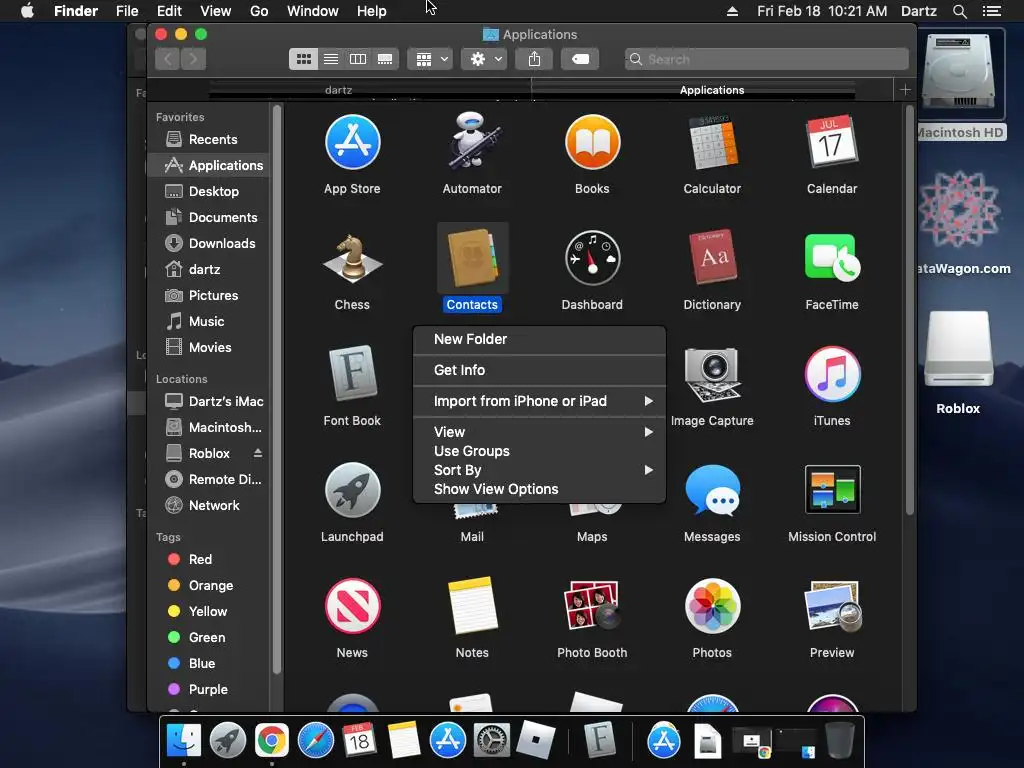Switch Finder to list view
This screenshot has width=1024, height=768.
point(331,59)
